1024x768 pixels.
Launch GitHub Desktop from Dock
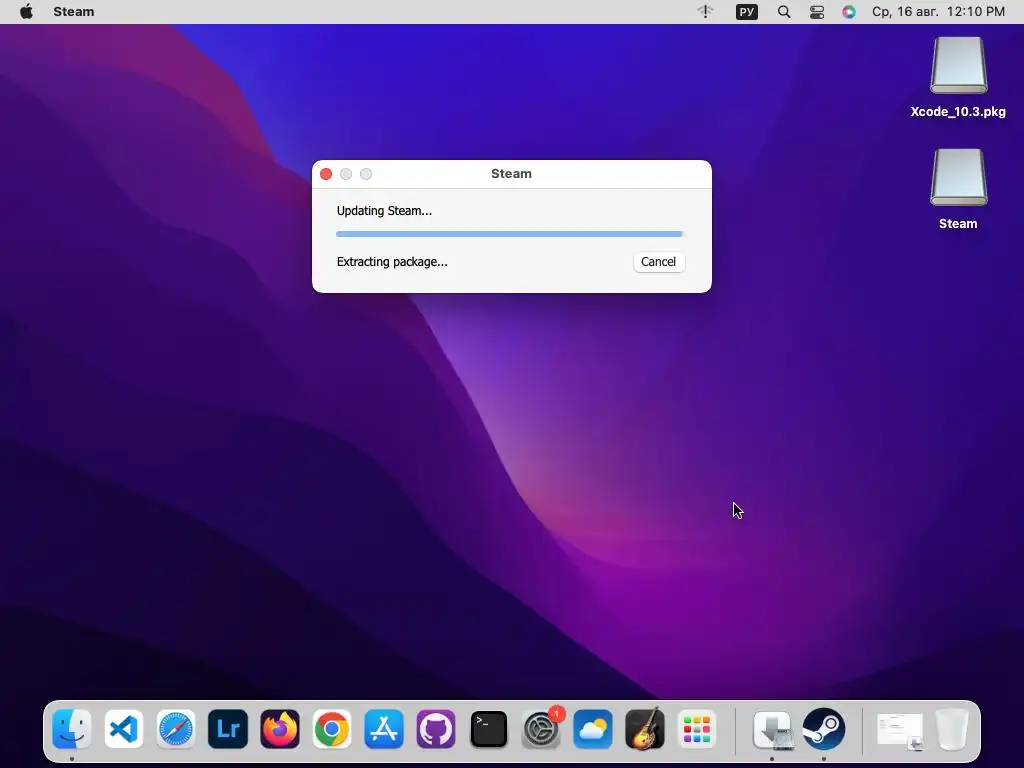point(436,729)
